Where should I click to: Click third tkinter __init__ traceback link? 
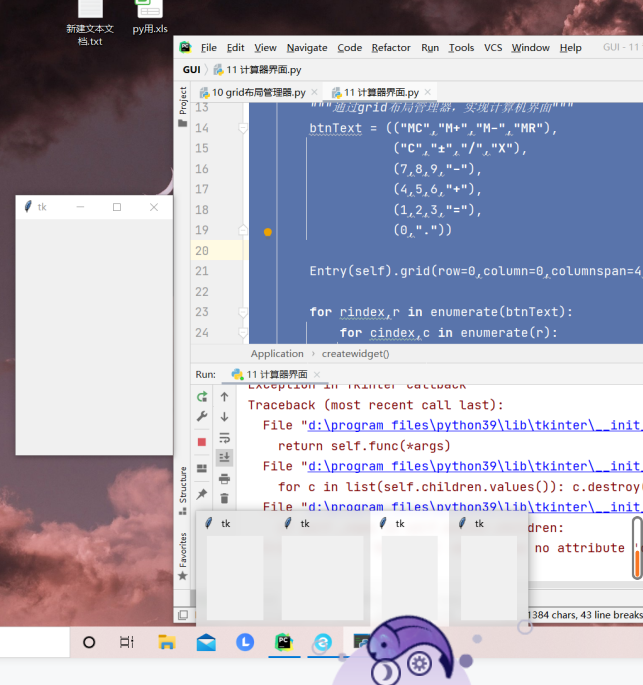[x=475, y=507]
